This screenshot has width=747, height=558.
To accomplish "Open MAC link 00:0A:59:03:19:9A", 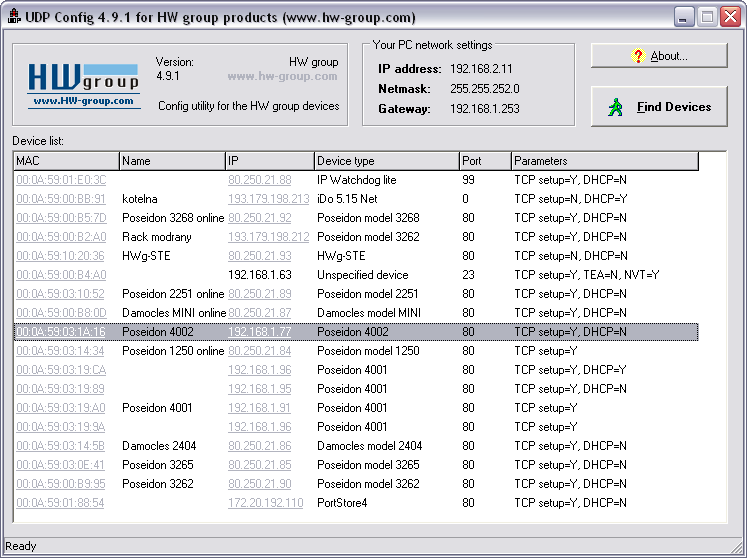I will click(61, 427).
